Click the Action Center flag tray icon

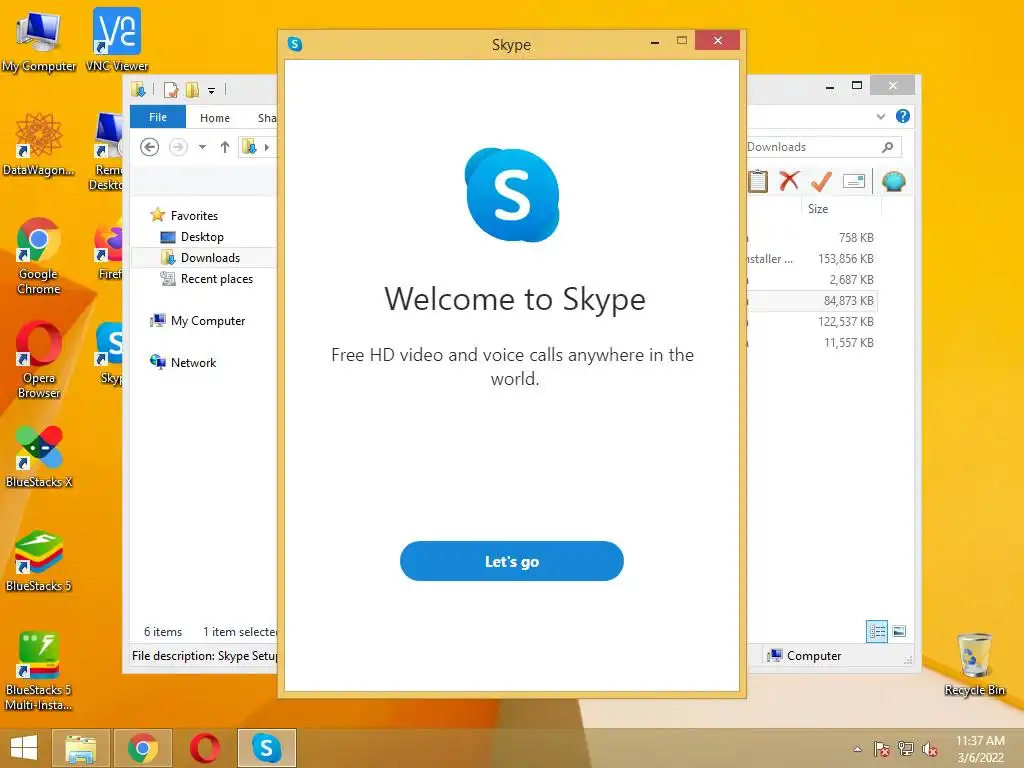881,749
